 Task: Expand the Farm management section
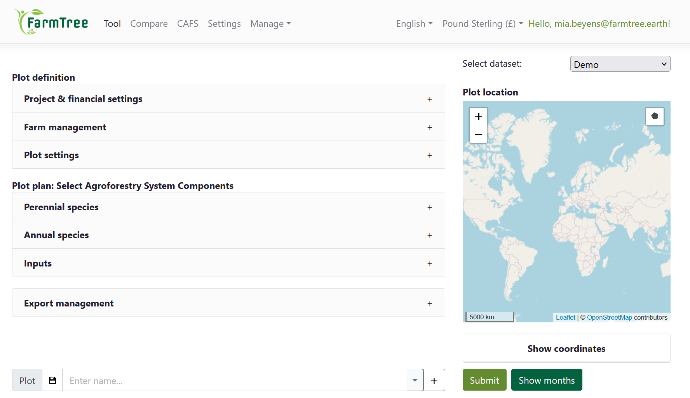[x=228, y=127]
